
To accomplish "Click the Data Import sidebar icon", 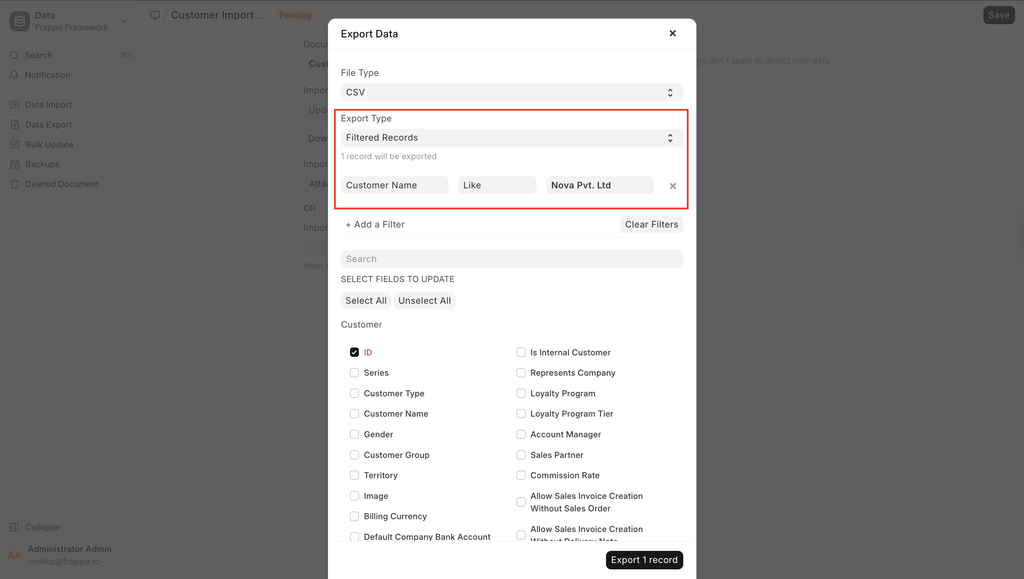I will click(15, 105).
